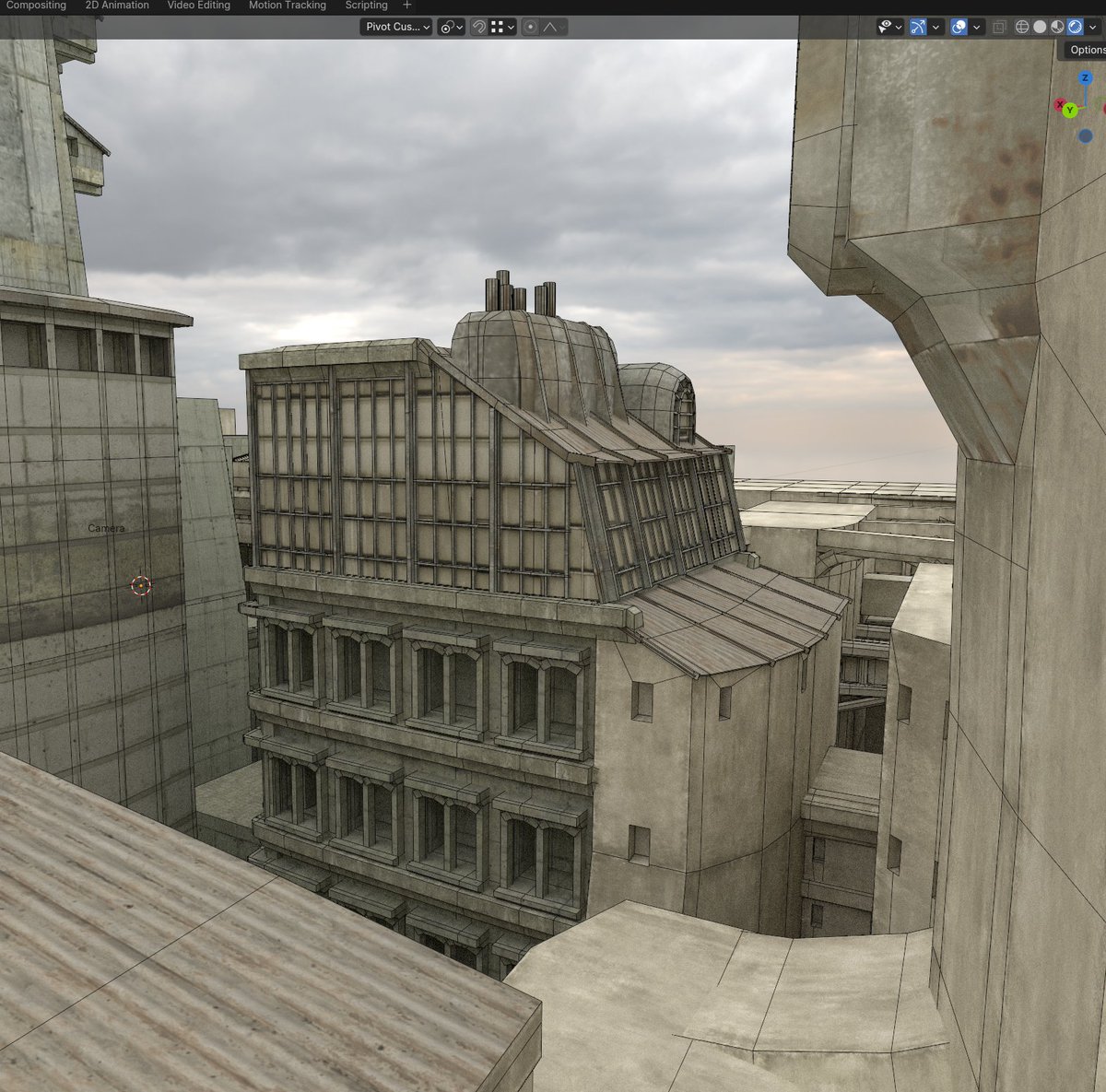Click the Options button
This screenshot has height=1092, width=1106.
click(x=1086, y=50)
